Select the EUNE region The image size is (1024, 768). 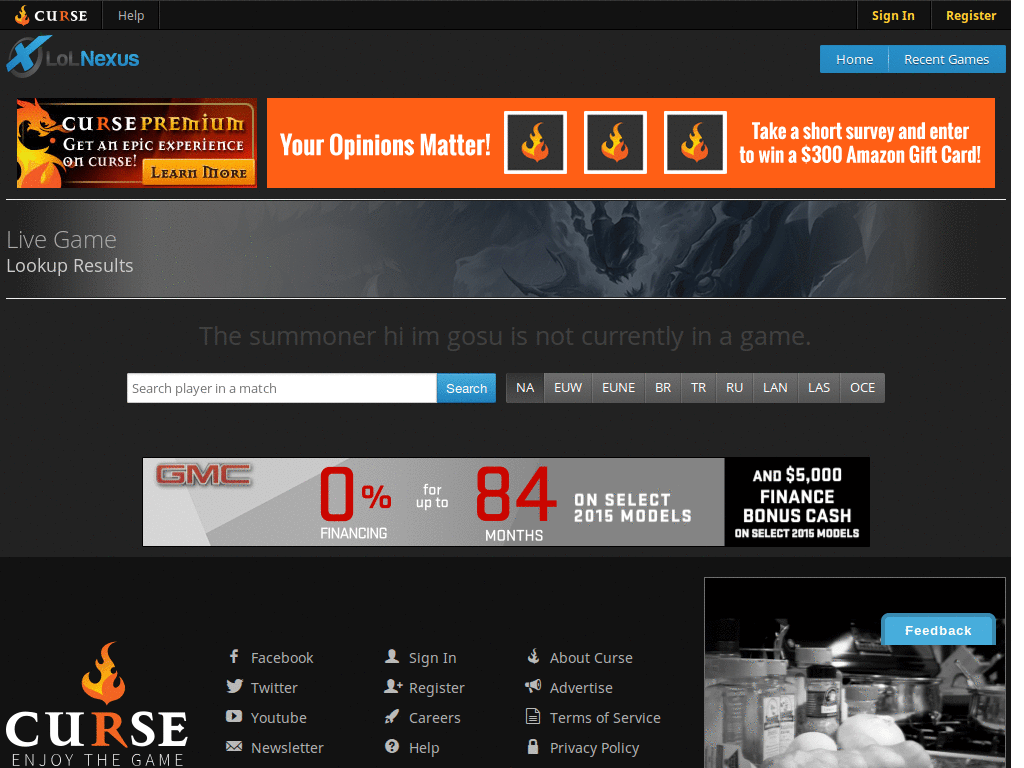[618, 388]
